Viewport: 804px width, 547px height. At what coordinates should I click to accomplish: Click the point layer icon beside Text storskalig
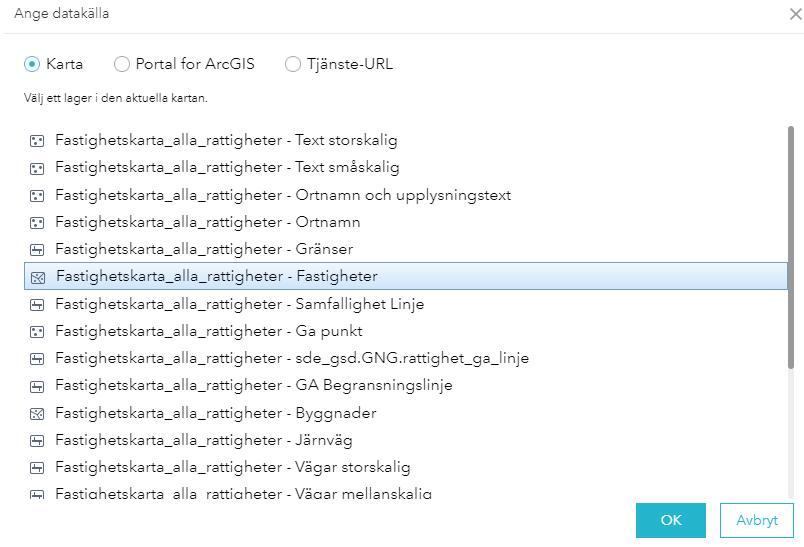[x=37, y=141]
